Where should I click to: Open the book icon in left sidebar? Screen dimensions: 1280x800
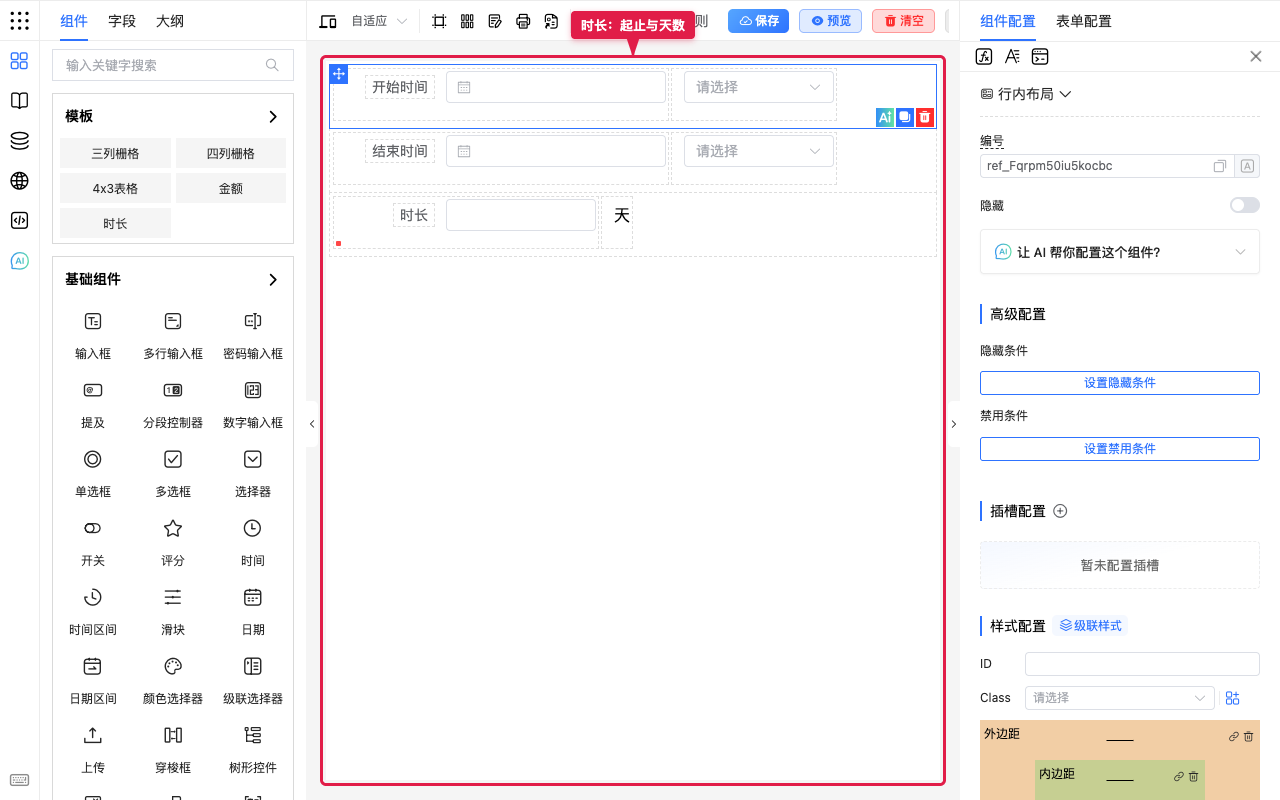19,101
